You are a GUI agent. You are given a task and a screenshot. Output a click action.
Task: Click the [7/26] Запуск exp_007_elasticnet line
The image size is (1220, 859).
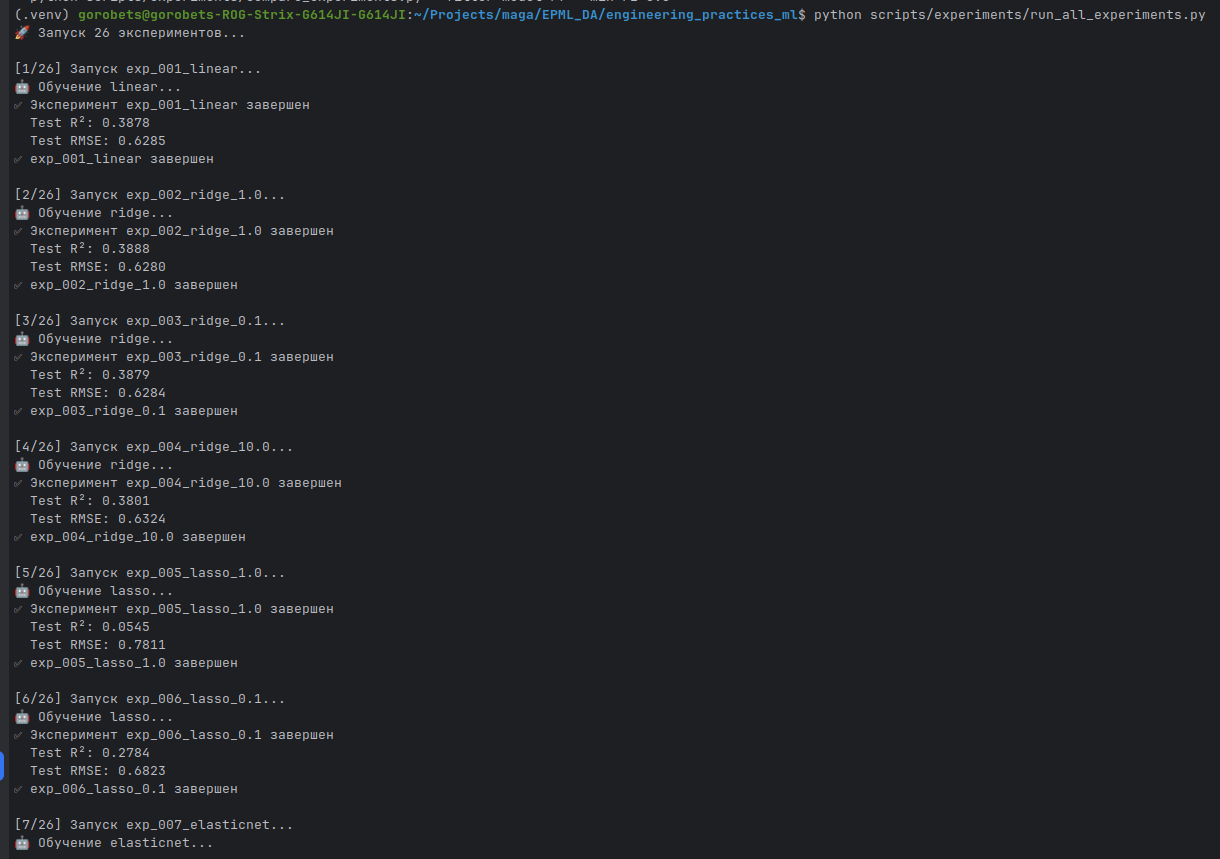pyautogui.click(x=154, y=825)
